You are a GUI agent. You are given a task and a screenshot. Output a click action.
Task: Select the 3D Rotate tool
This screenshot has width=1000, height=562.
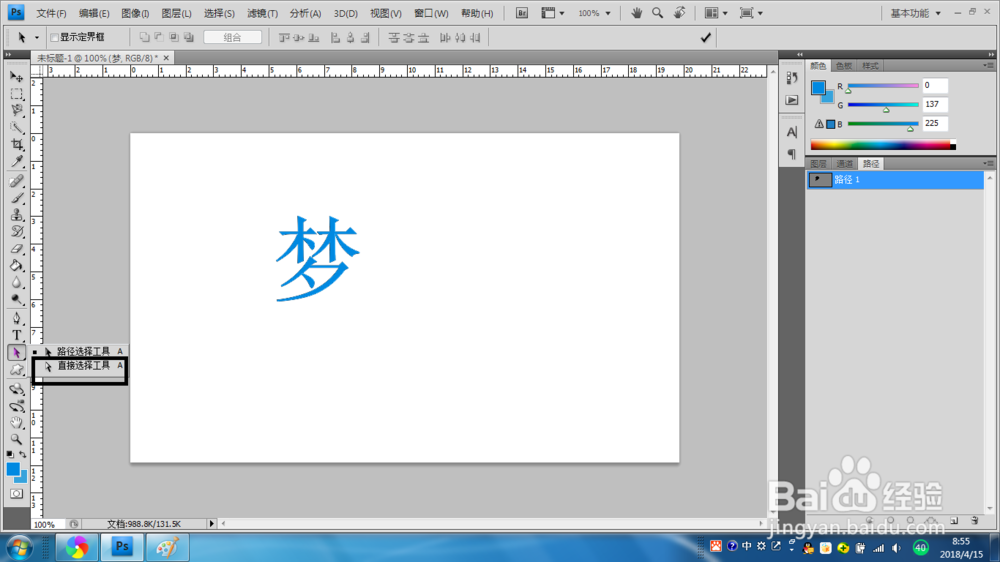coord(17,389)
